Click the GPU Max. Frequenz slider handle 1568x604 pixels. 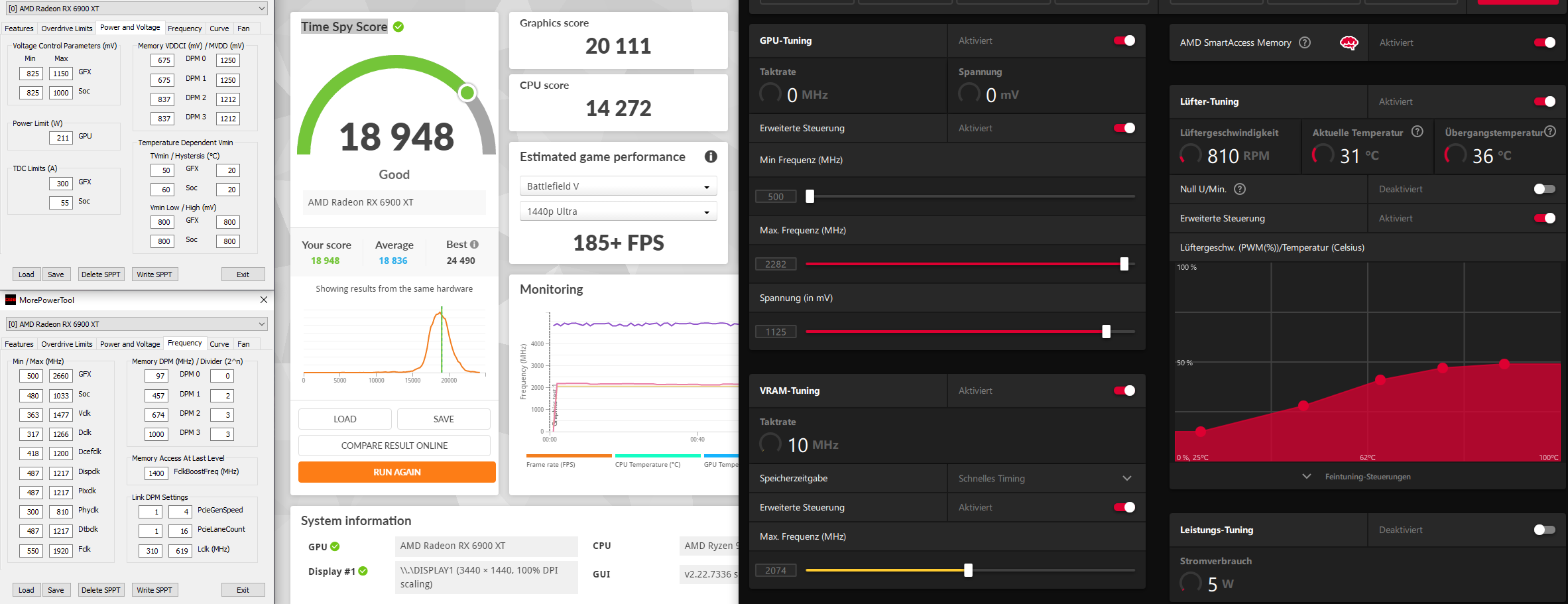[1124, 264]
